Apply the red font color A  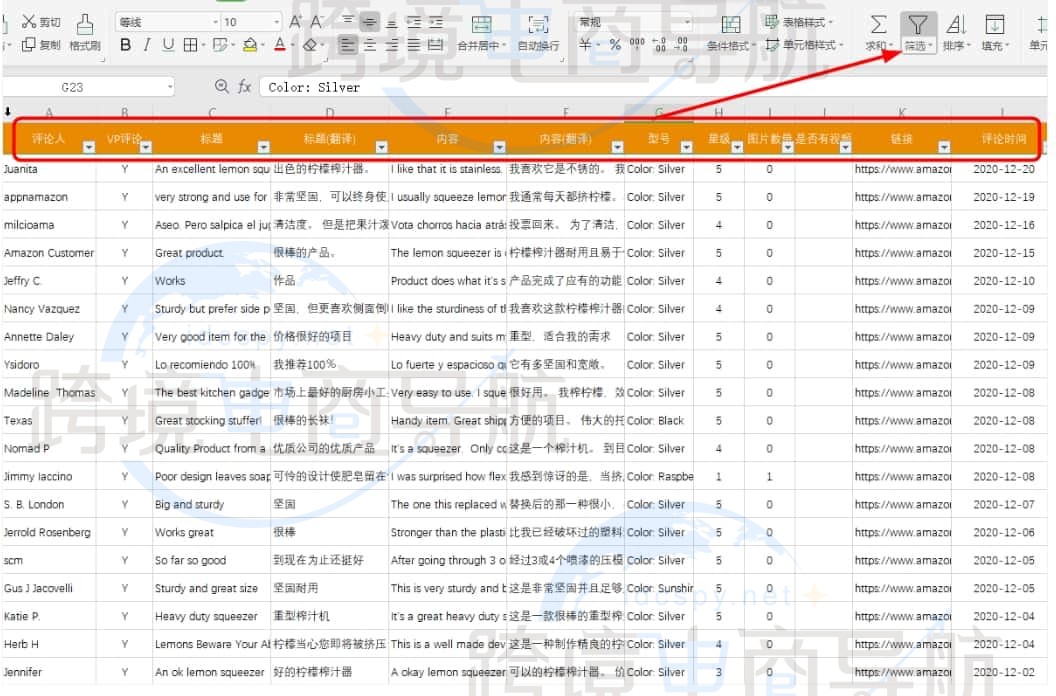[x=280, y=45]
